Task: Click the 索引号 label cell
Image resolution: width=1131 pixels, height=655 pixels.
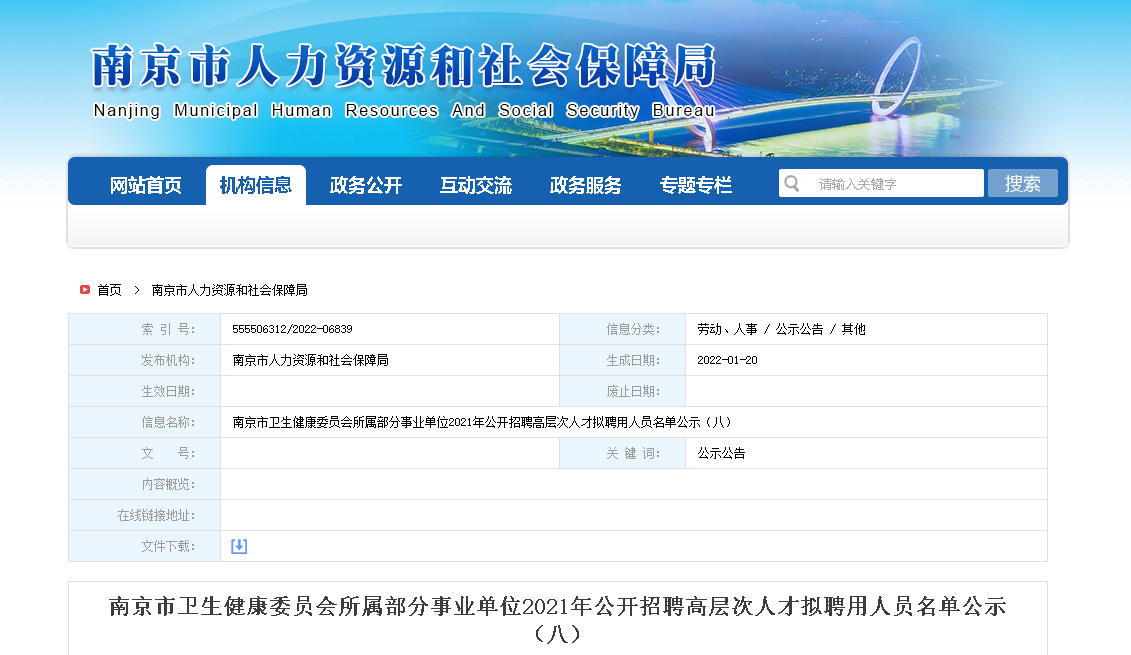Action: point(145,329)
